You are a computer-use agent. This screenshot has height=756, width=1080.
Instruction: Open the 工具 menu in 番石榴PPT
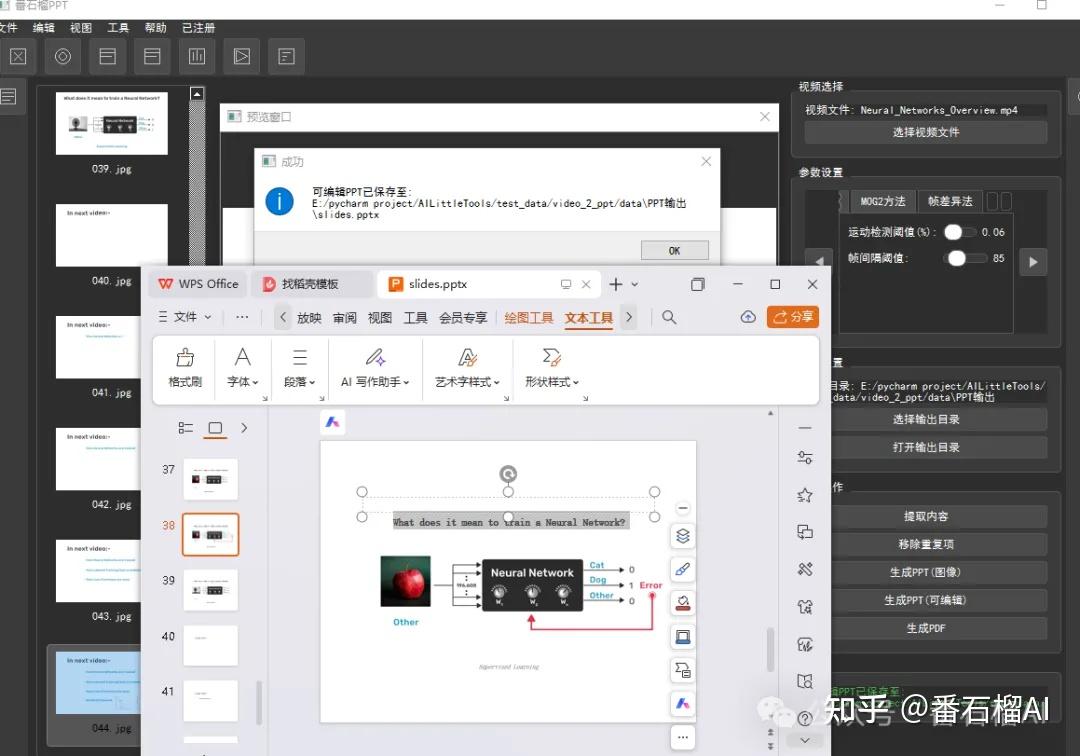click(x=118, y=28)
